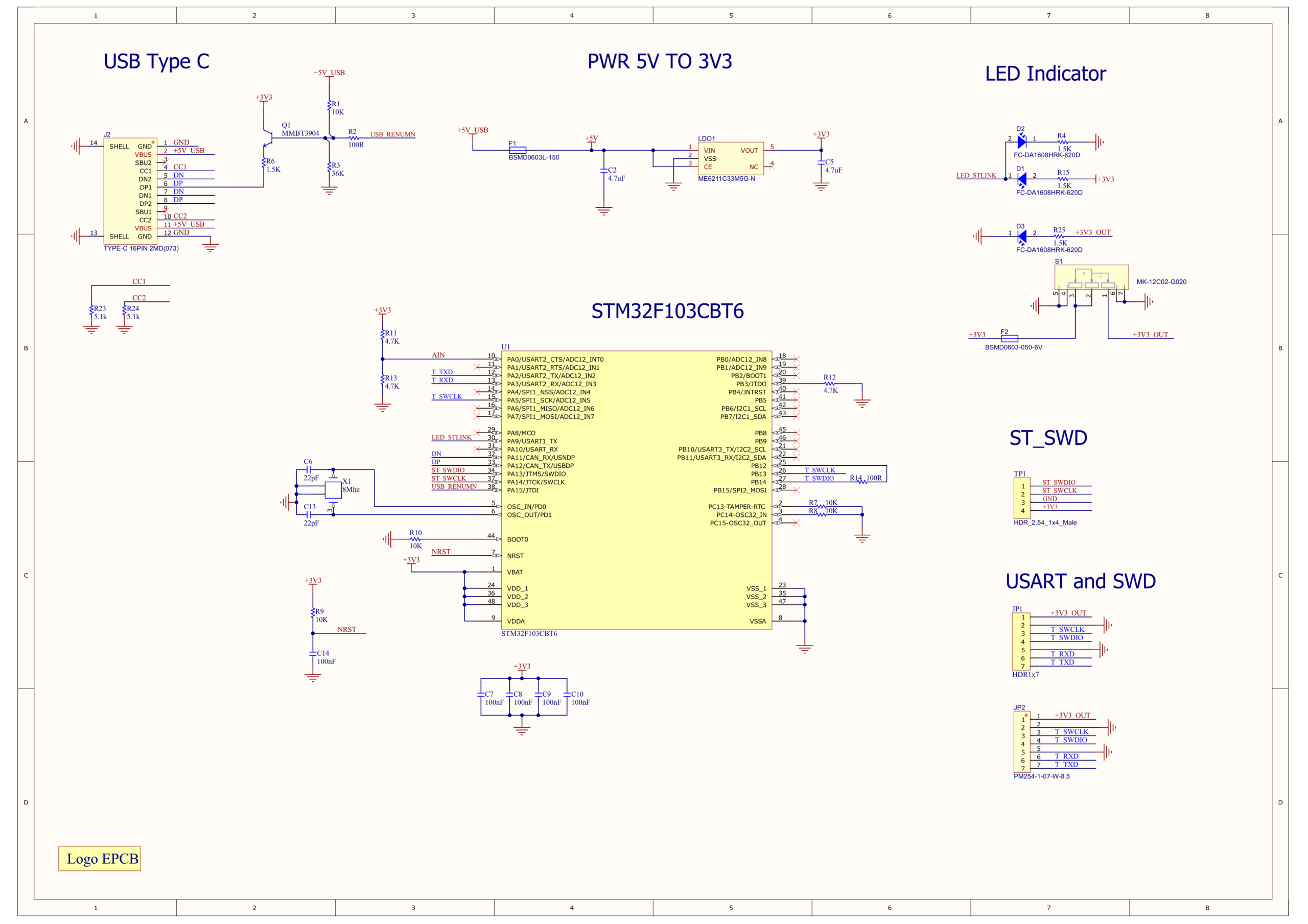Select the LDO1 ME6211C33M5G-N regulator
Image resolution: width=1308 pixels, height=924 pixels.
coord(730,158)
